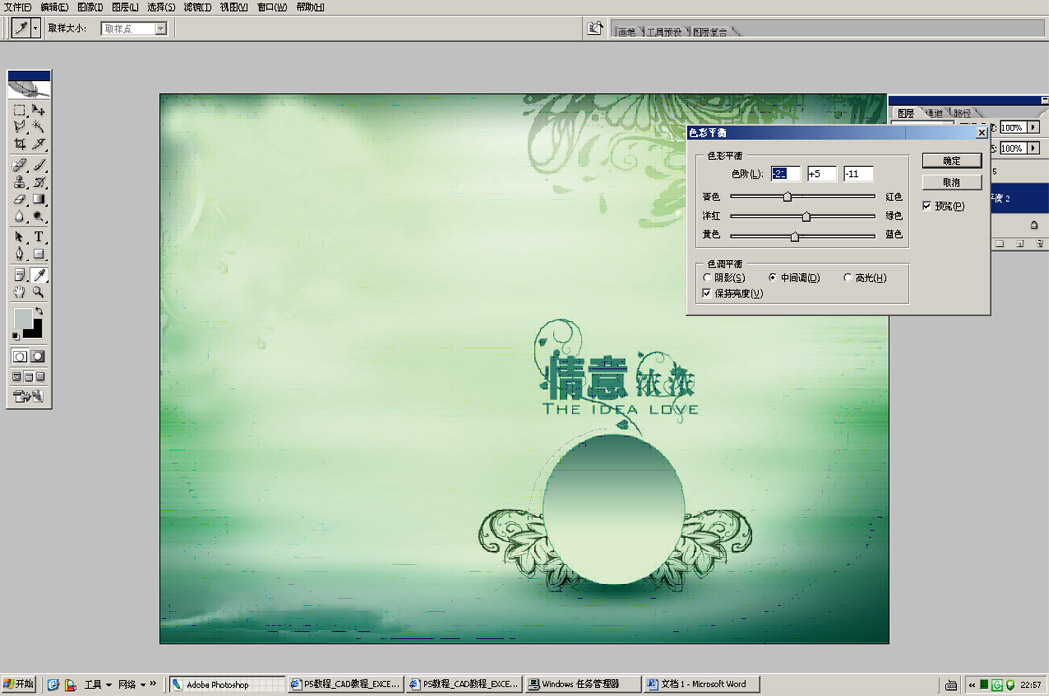1049x696 pixels.
Task: Toggle 保持亮度 preserve luminosity checkbox
Action: pyautogui.click(x=707, y=293)
